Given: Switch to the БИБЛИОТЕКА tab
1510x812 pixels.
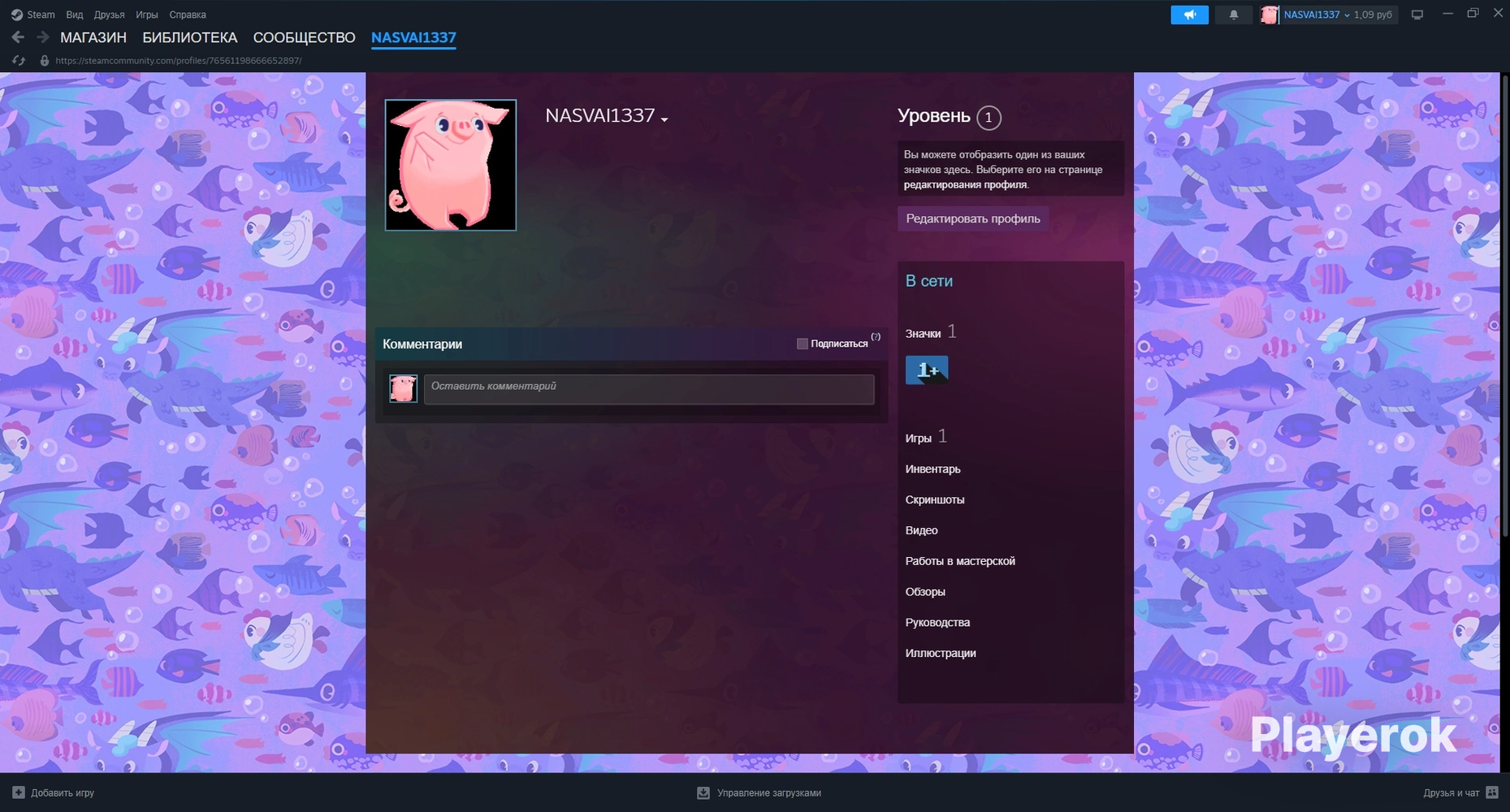Looking at the screenshot, I should pos(190,37).
